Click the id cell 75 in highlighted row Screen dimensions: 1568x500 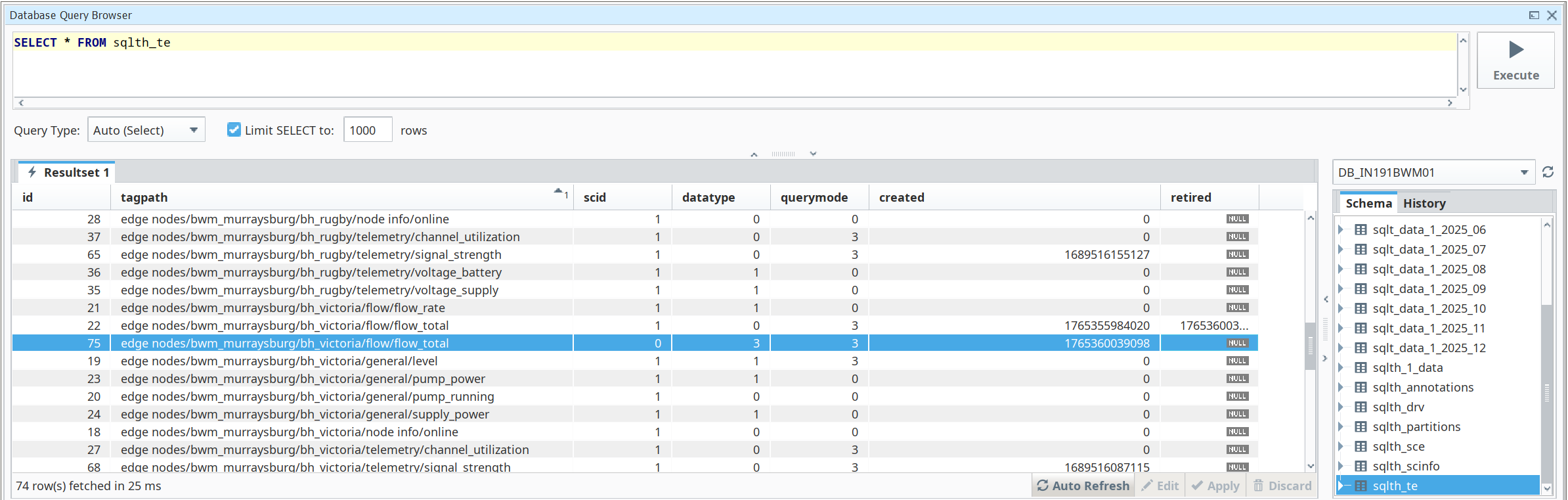(61, 343)
